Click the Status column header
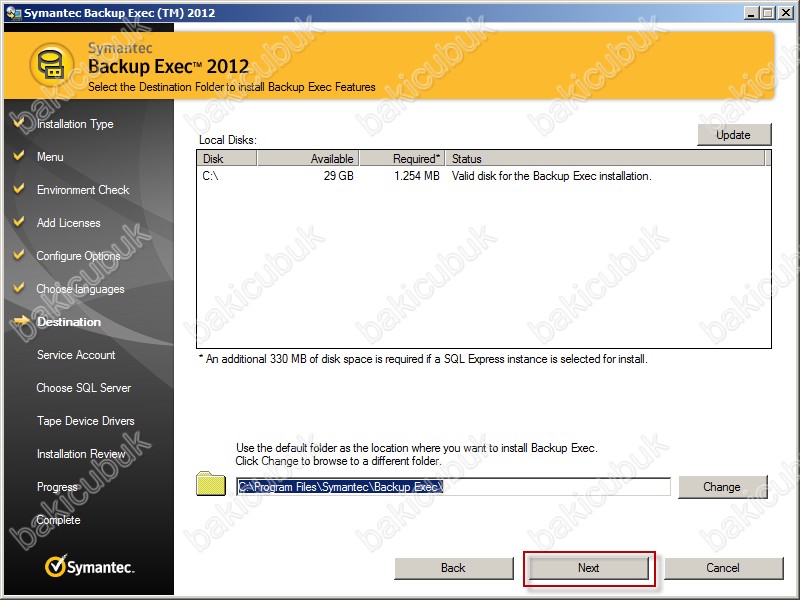The width and height of the screenshot is (800, 600). (x=606, y=159)
